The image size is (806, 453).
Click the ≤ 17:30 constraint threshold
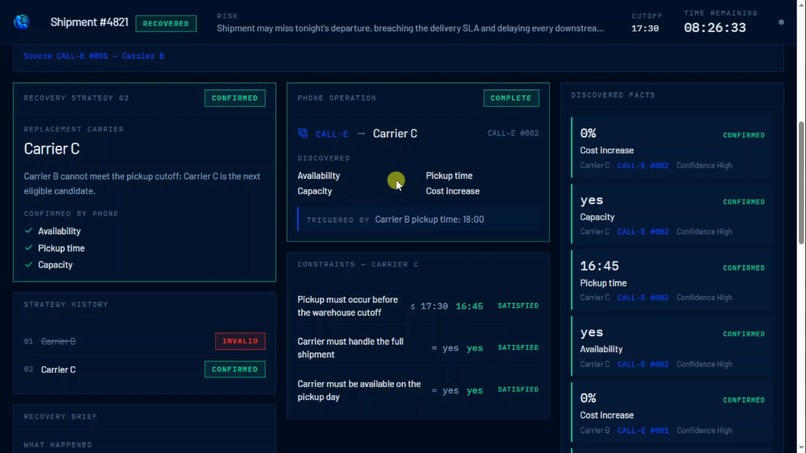pos(429,306)
